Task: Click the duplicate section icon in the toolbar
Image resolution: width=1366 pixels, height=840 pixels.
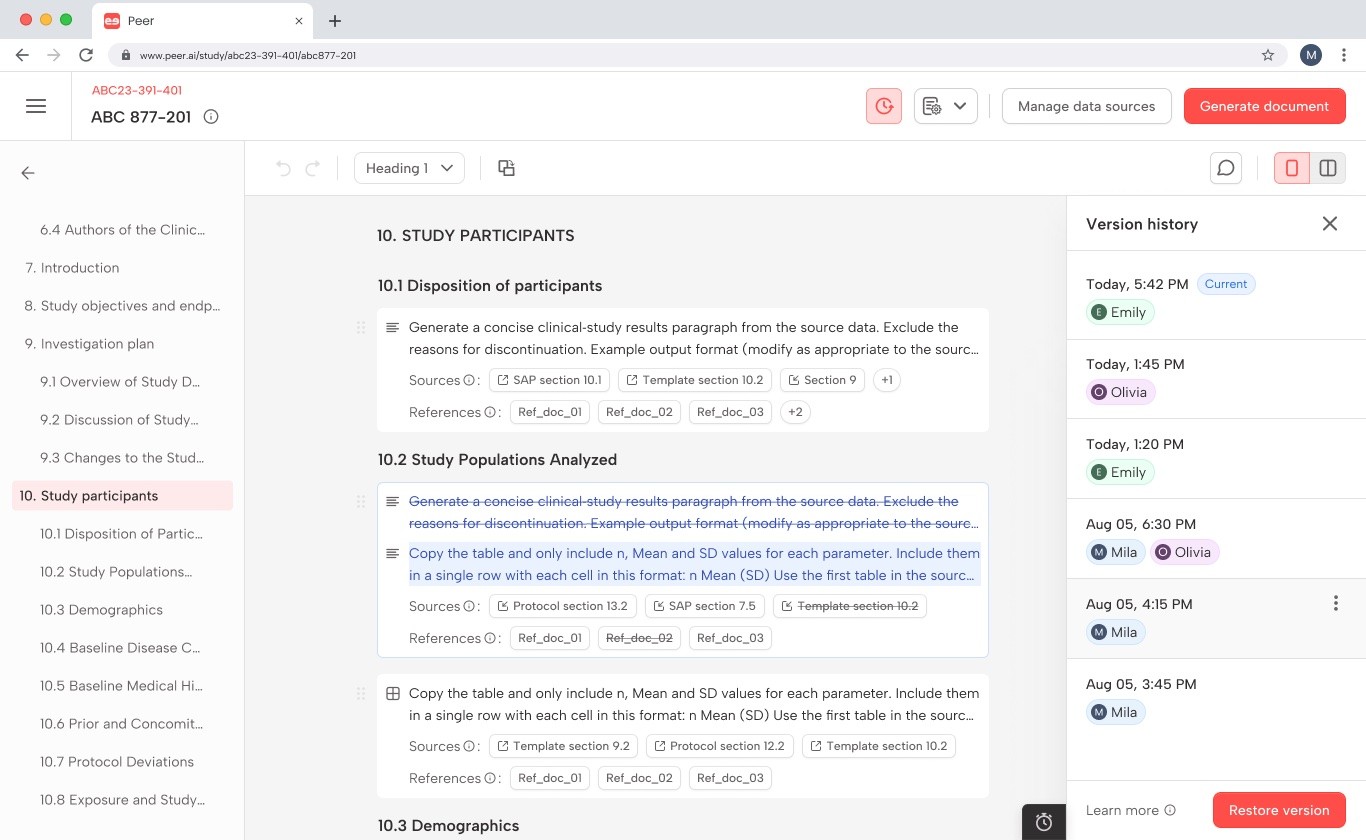Action: pyautogui.click(x=506, y=168)
